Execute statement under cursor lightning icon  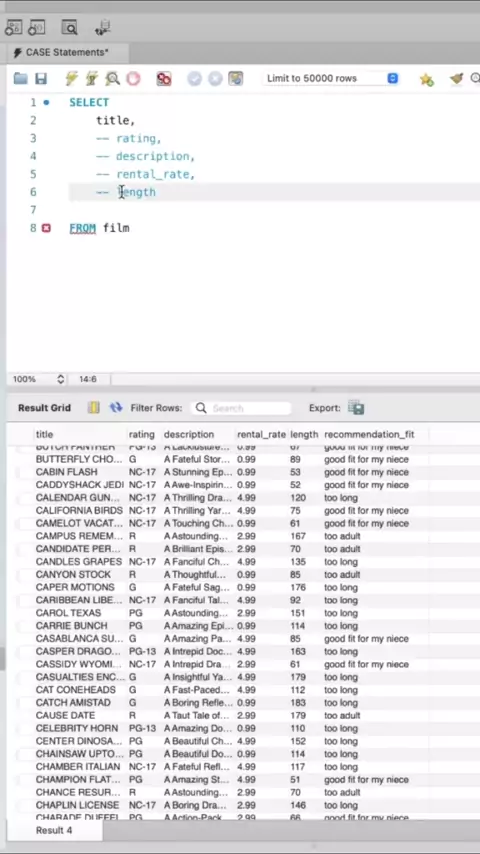(x=92, y=78)
